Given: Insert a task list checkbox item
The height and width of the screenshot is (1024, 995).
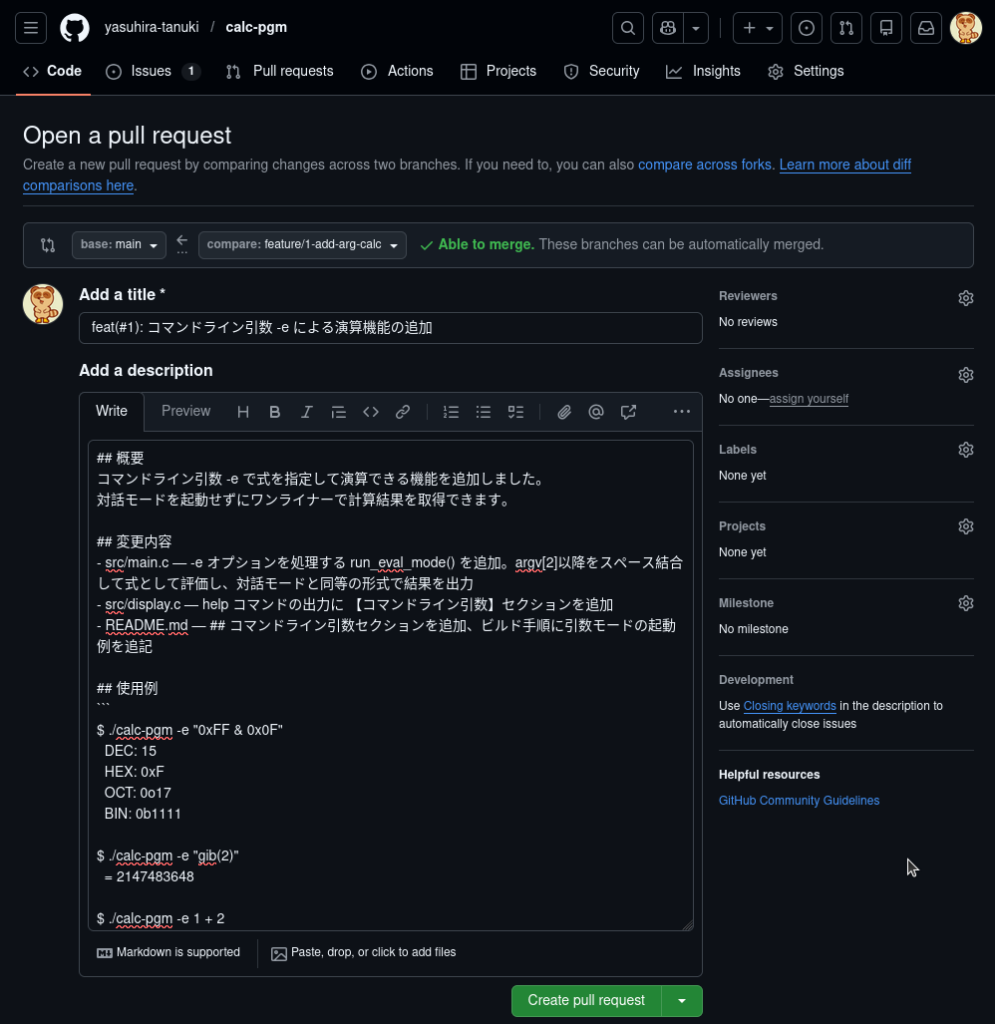Looking at the screenshot, I should coord(515,412).
